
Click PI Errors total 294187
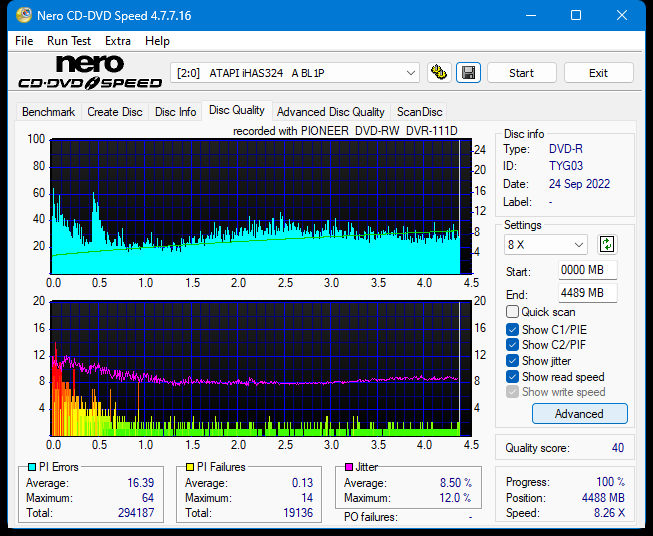tap(136, 513)
